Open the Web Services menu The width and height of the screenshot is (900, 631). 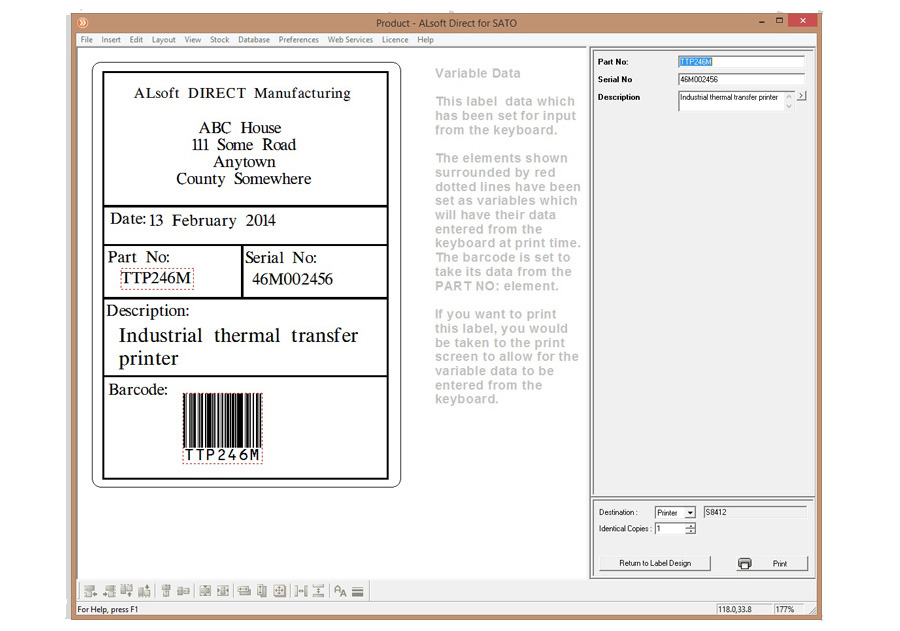(x=350, y=40)
